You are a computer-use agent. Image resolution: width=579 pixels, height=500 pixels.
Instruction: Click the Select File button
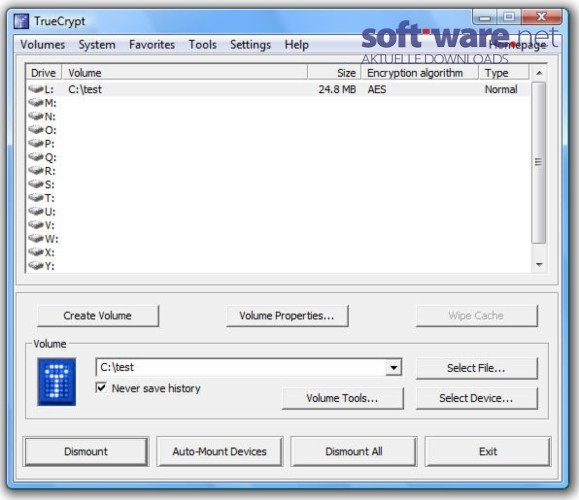pyautogui.click(x=477, y=368)
